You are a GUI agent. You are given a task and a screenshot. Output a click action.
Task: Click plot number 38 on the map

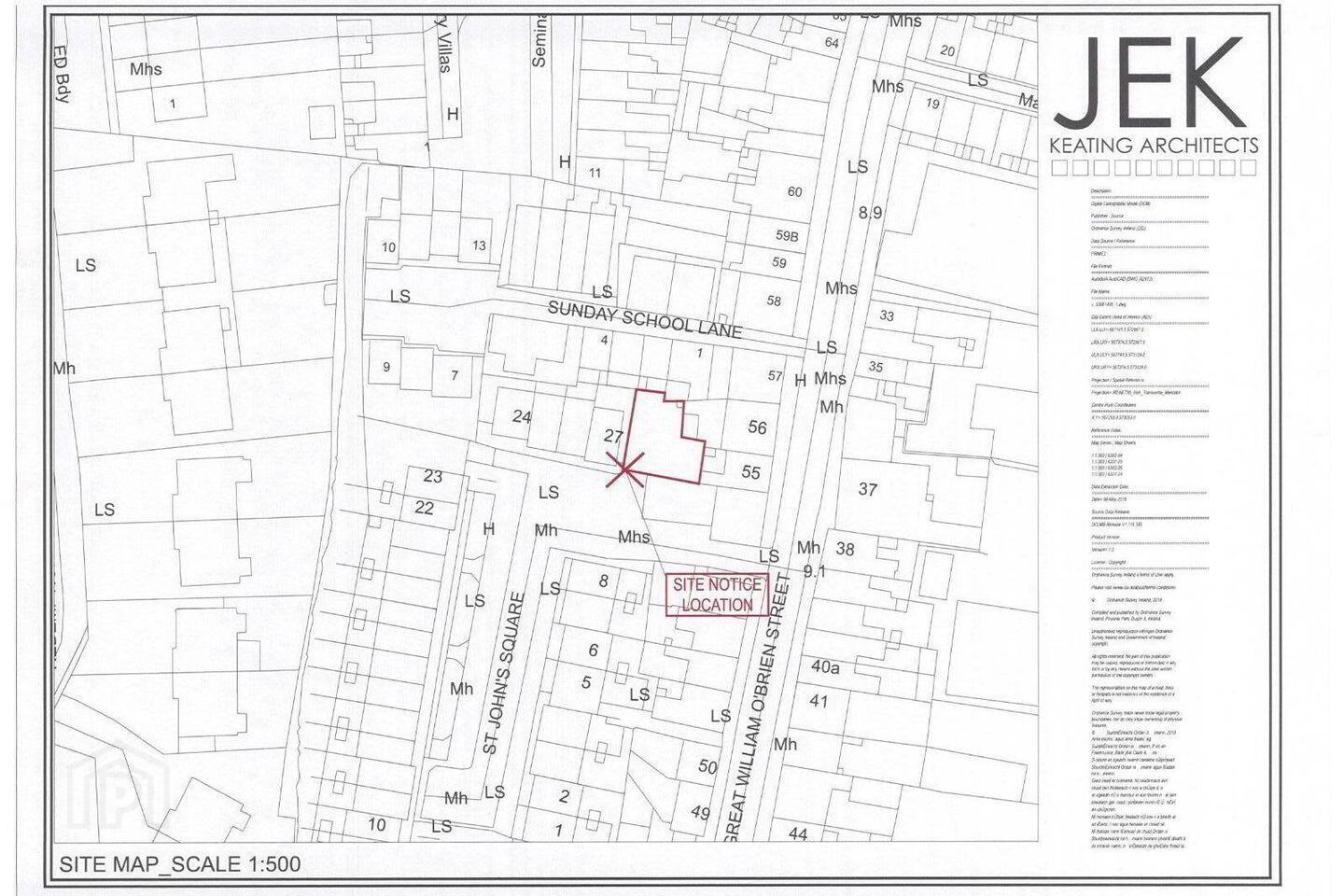[845, 549]
